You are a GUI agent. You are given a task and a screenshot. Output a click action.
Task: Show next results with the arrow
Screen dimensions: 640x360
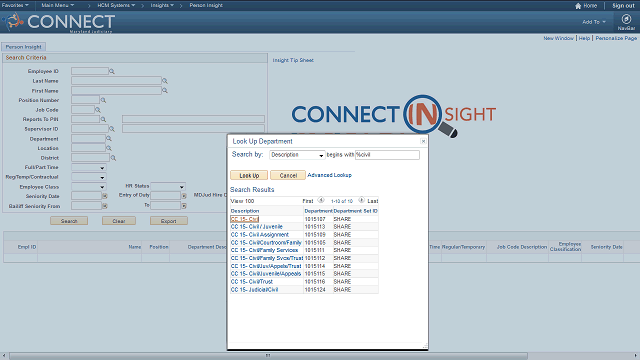point(361,200)
